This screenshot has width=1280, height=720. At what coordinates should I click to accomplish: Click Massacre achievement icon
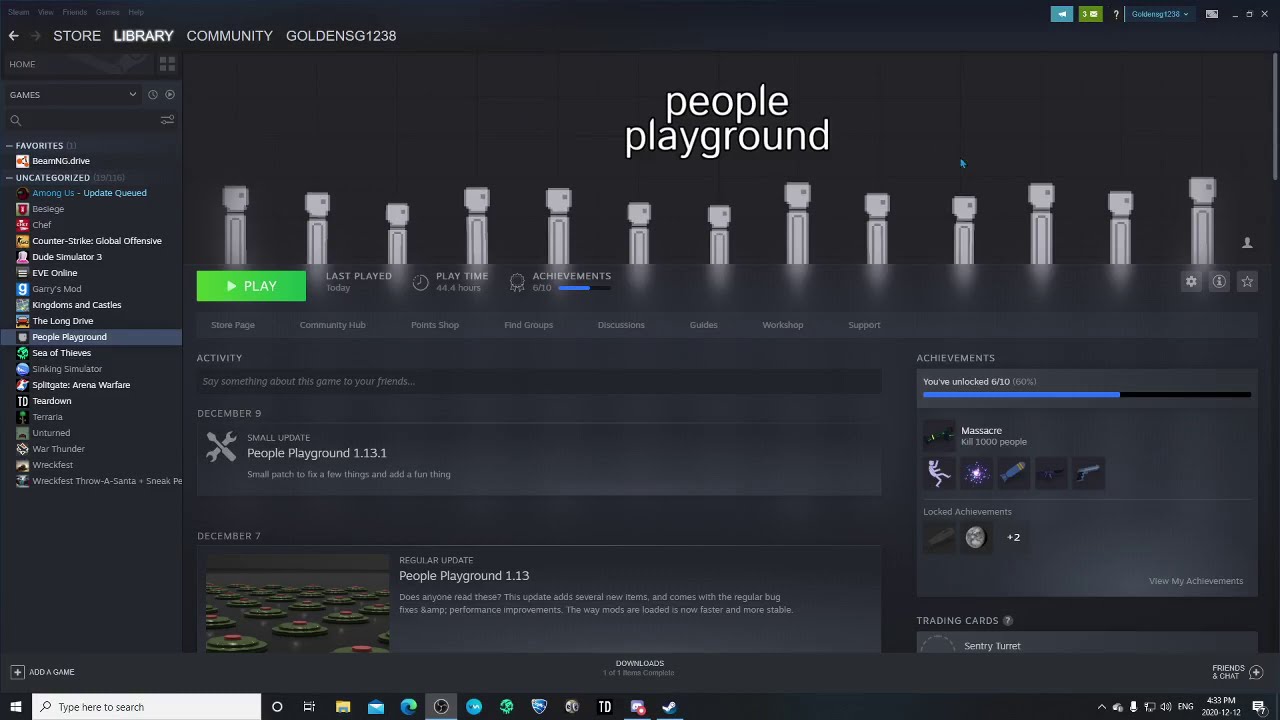939,436
